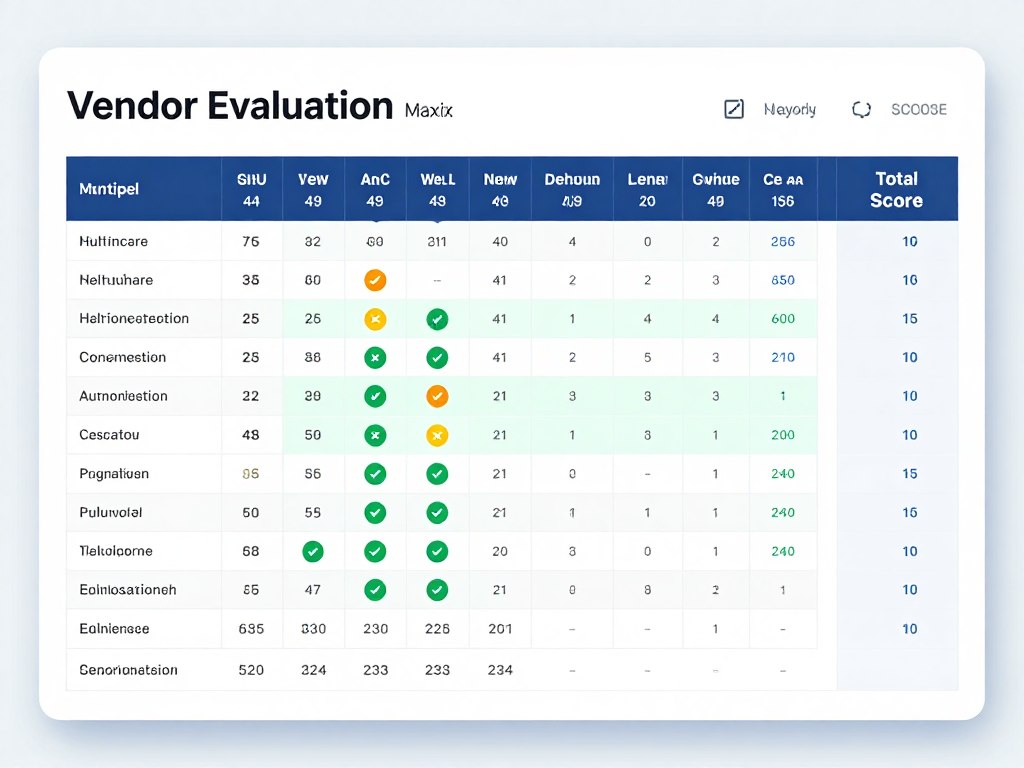Click the Vendor Evaluation title
This screenshot has height=768, width=1024.
point(230,106)
